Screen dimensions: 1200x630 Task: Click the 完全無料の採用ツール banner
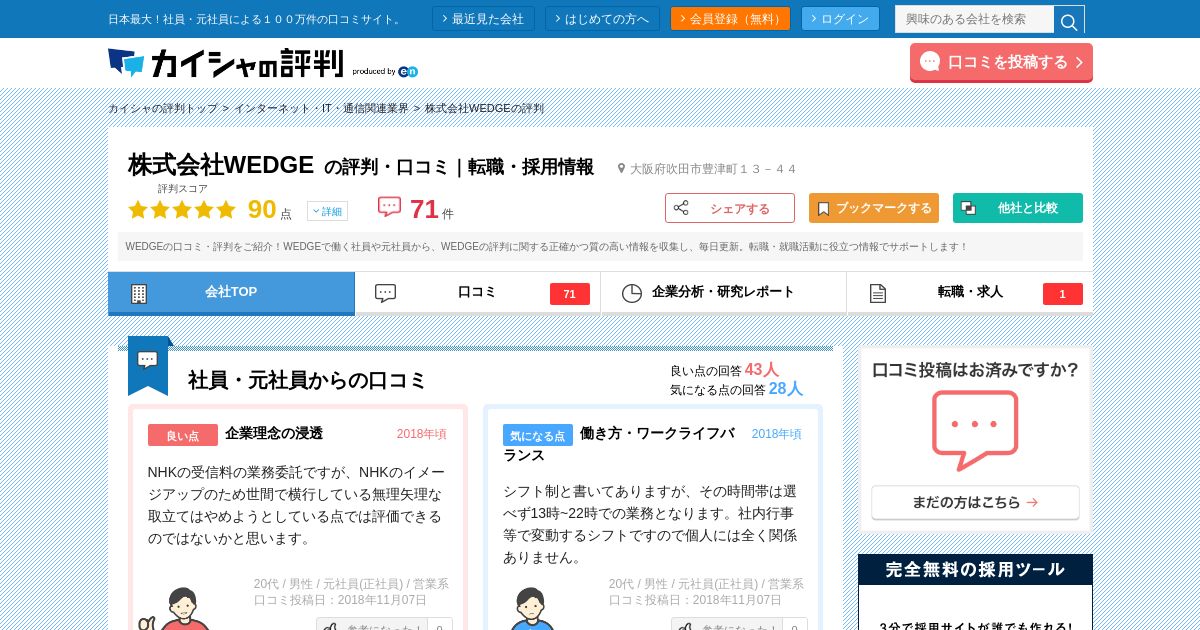[x=975, y=592]
